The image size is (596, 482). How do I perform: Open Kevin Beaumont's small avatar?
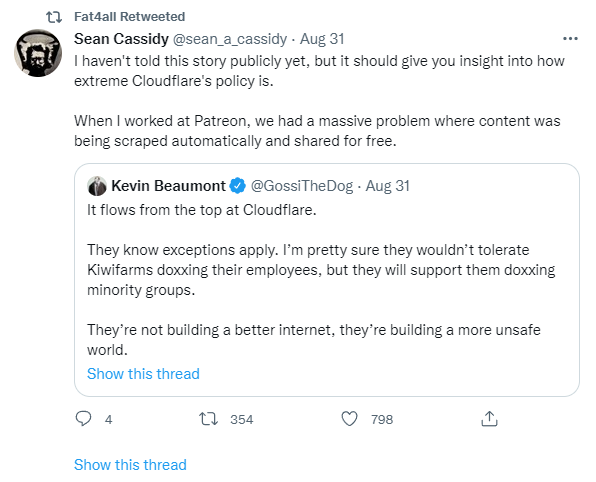click(97, 186)
